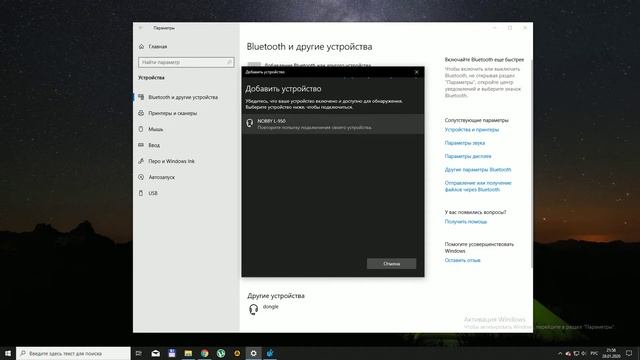
Task: Click the taskbar search box
Action: 73,353
